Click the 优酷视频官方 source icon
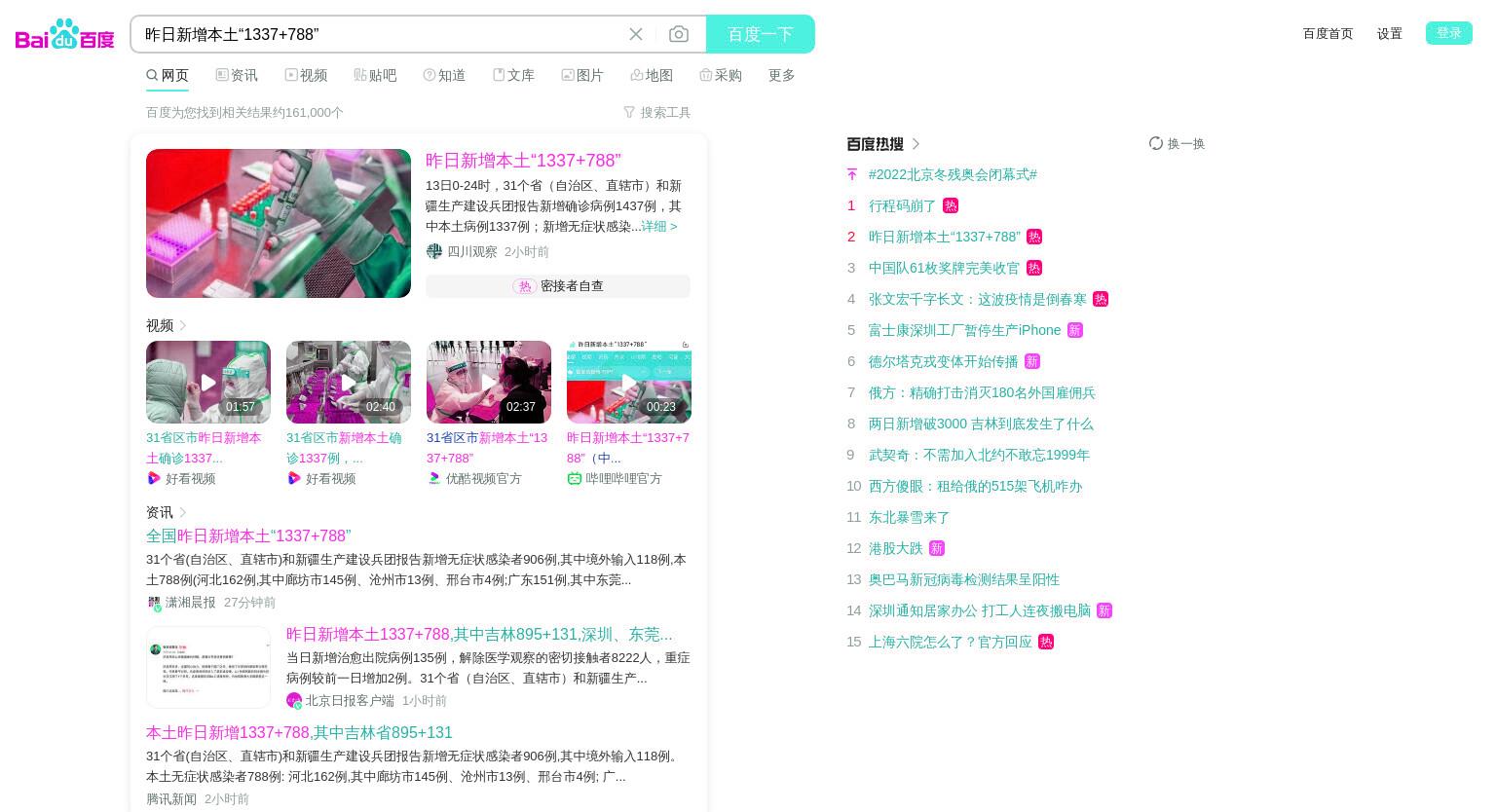1496x812 pixels. [x=434, y=478]
